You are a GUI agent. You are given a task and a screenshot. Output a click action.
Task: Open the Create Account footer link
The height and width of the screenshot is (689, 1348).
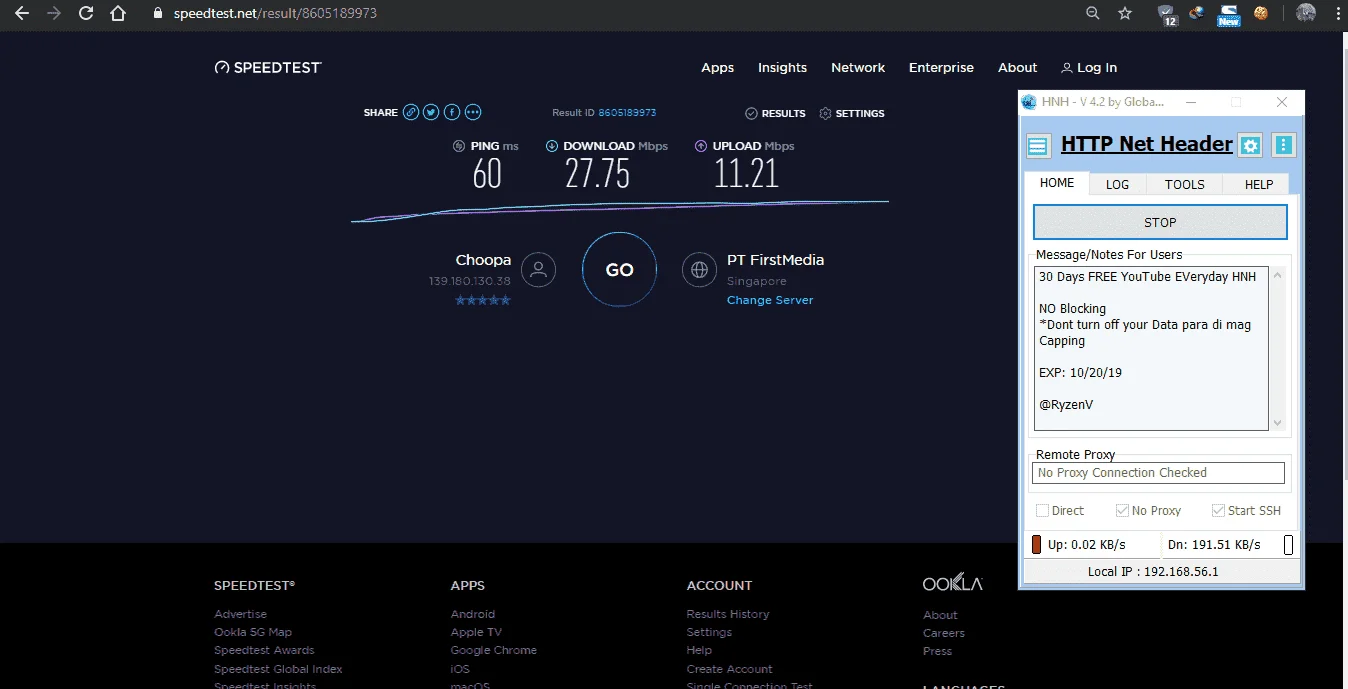coord(730,669)
